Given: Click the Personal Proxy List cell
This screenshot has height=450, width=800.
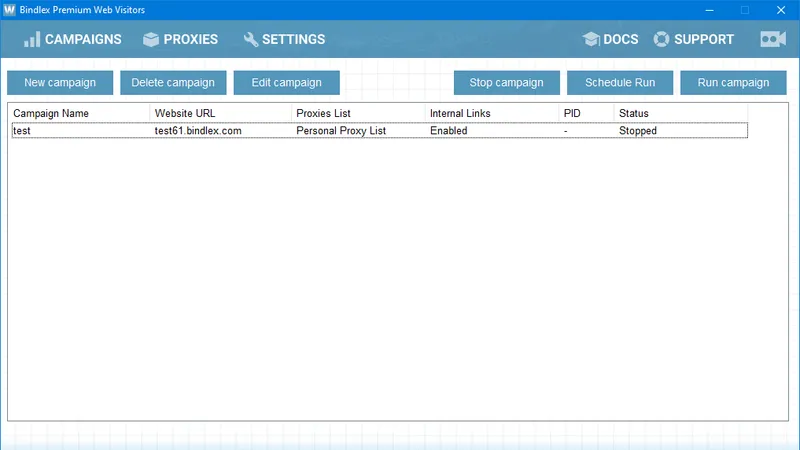Looking at the screenshot, I should [x=341, y=131].
